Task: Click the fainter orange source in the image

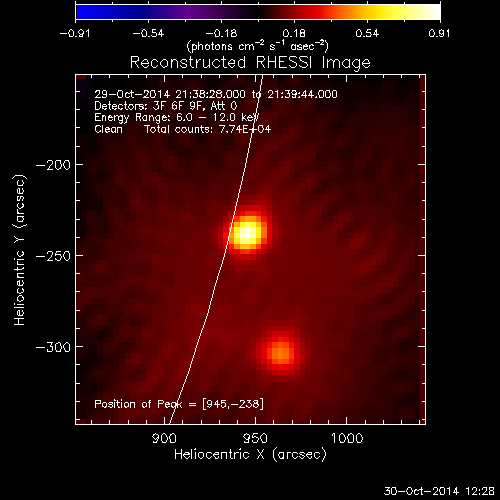Action: 280,353
